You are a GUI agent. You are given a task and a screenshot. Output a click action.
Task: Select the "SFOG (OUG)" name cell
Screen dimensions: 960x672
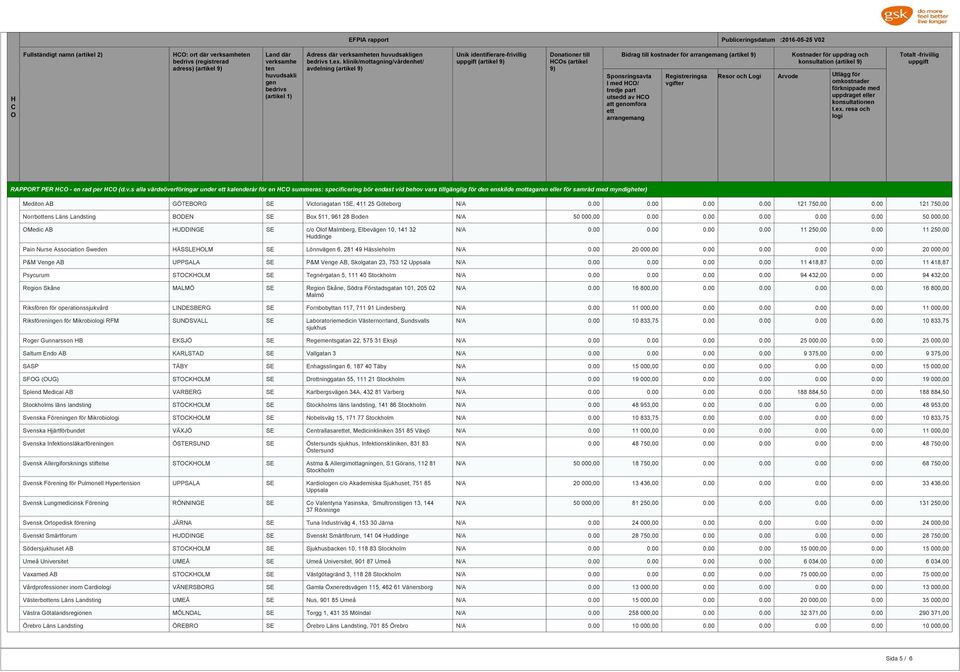[x=94, y=379]
